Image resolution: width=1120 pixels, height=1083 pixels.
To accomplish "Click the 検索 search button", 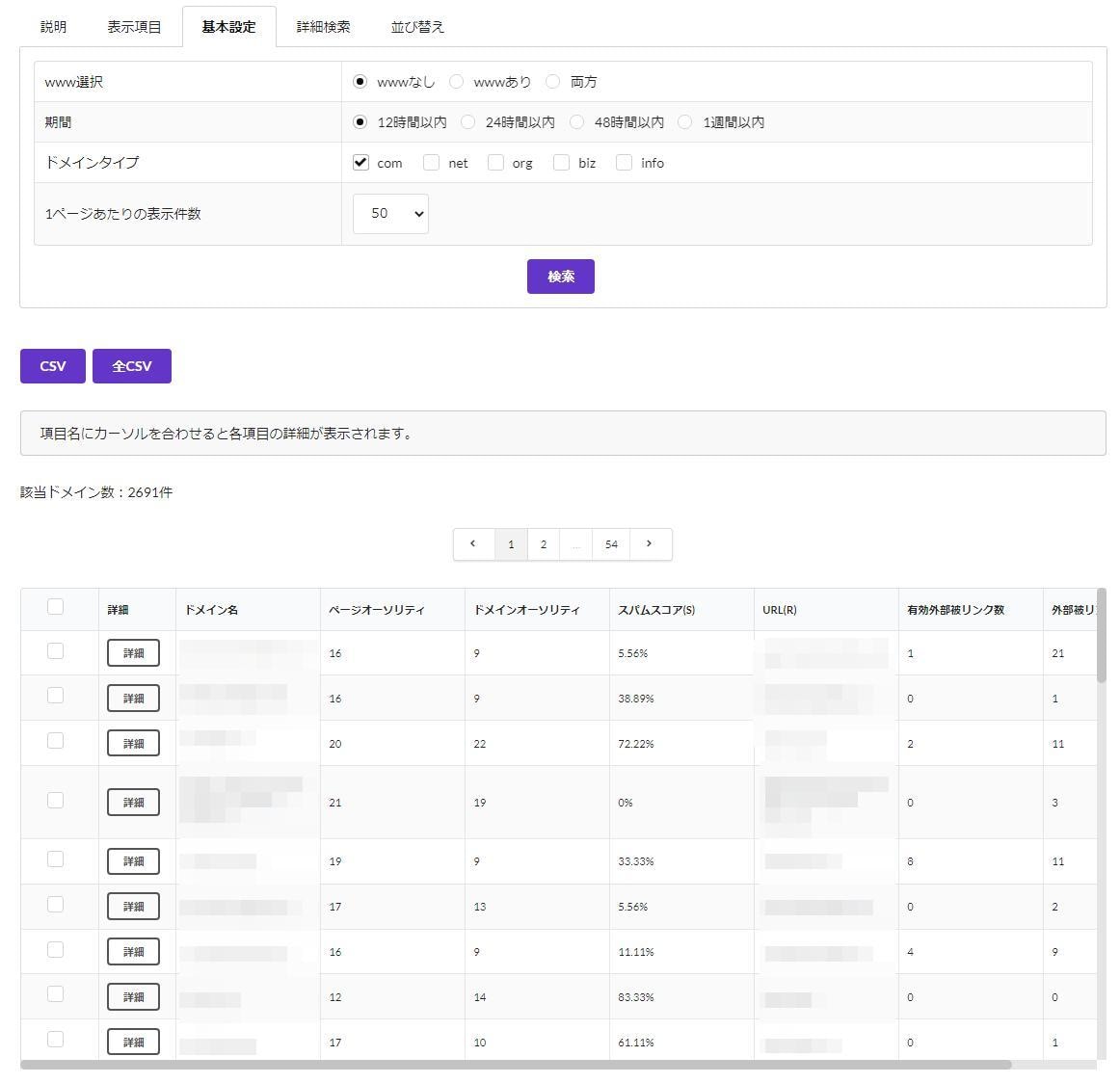I will (561, 277).
